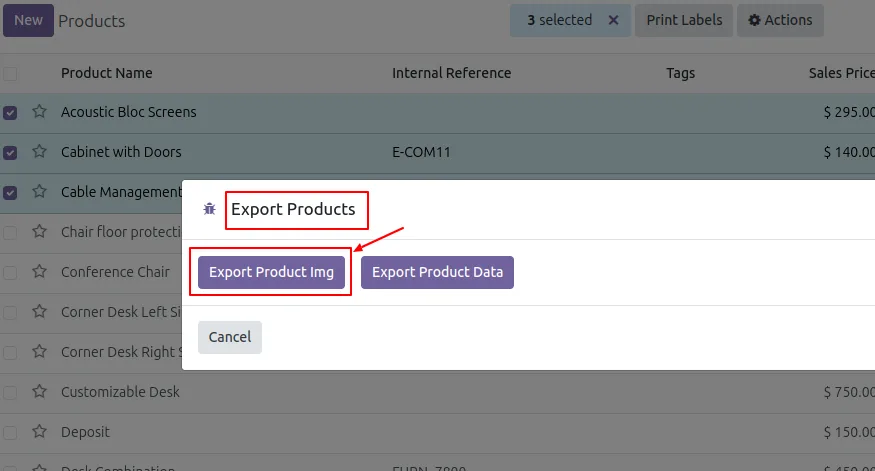Open the Cabinet with Doors product
The image size is (875, 471).
121,152
